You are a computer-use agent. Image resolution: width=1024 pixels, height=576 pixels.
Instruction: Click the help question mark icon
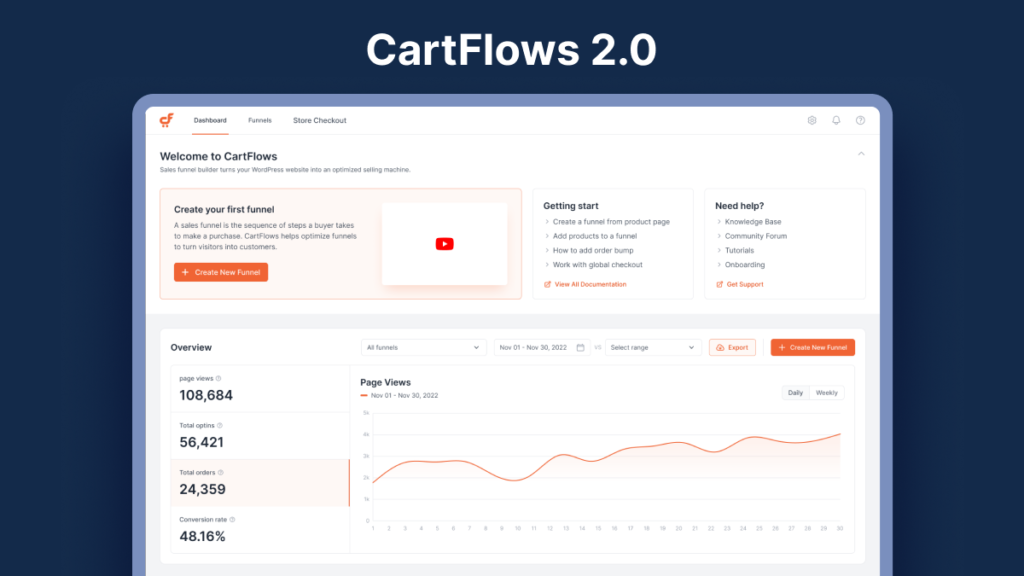[860, 120]
